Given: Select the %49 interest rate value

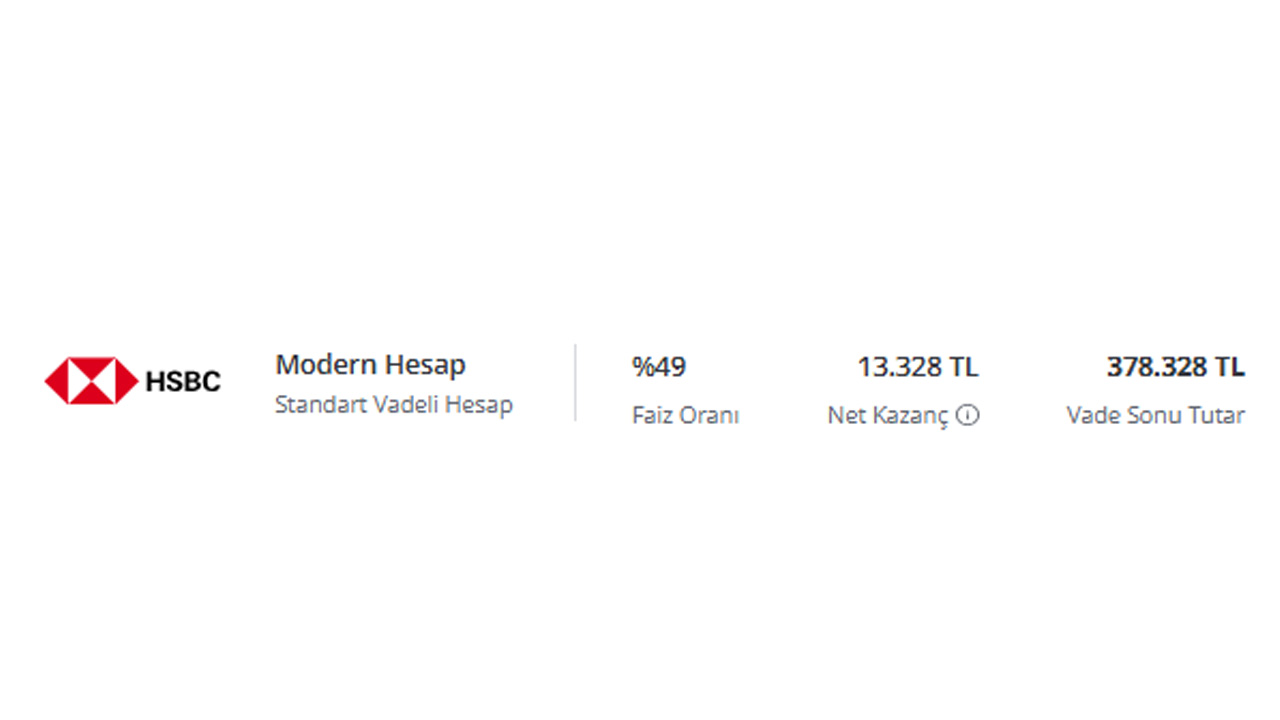Looking at the screenshot, I should click(659, 367).
